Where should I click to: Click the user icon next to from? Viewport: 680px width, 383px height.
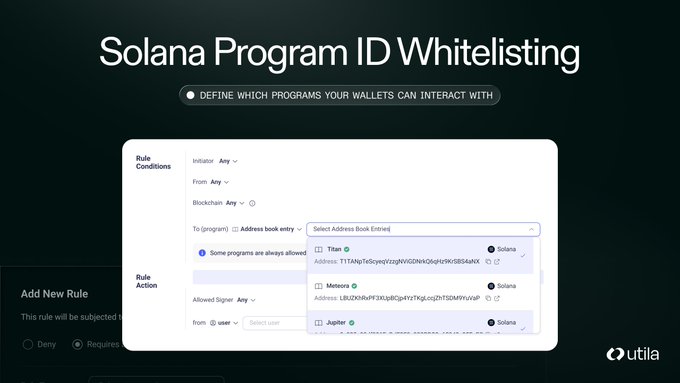pyautogui.click(x=213, y=323)
